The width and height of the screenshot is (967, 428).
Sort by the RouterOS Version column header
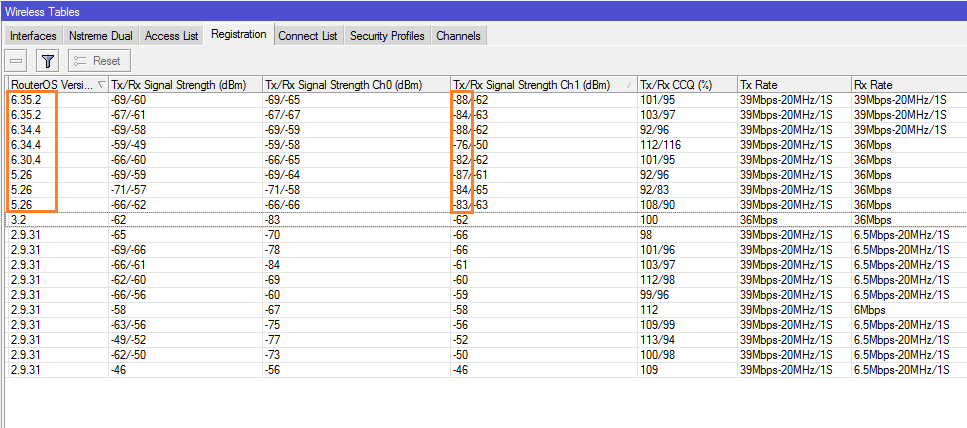tap(52, 84)
